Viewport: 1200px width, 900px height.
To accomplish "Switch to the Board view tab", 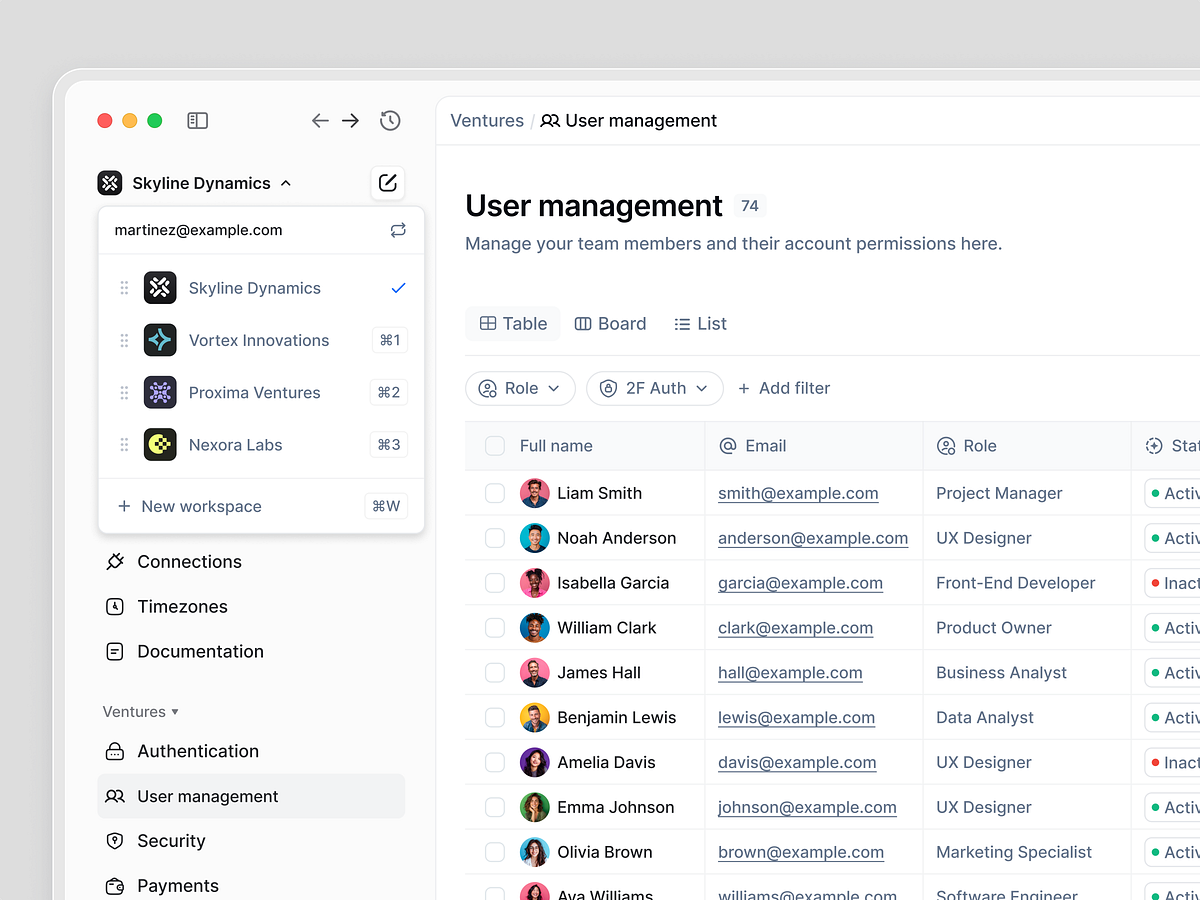I will coord(610,324).
